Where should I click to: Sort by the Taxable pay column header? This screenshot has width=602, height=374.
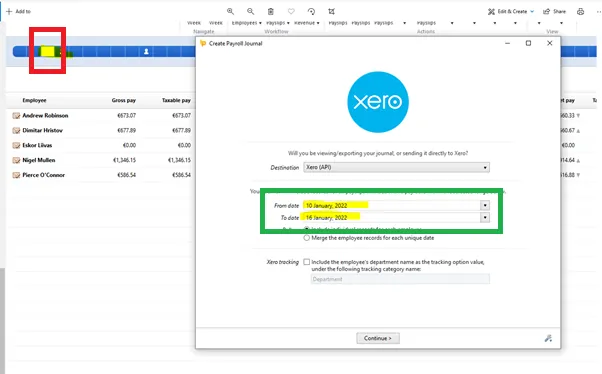(x=176, y=100)
